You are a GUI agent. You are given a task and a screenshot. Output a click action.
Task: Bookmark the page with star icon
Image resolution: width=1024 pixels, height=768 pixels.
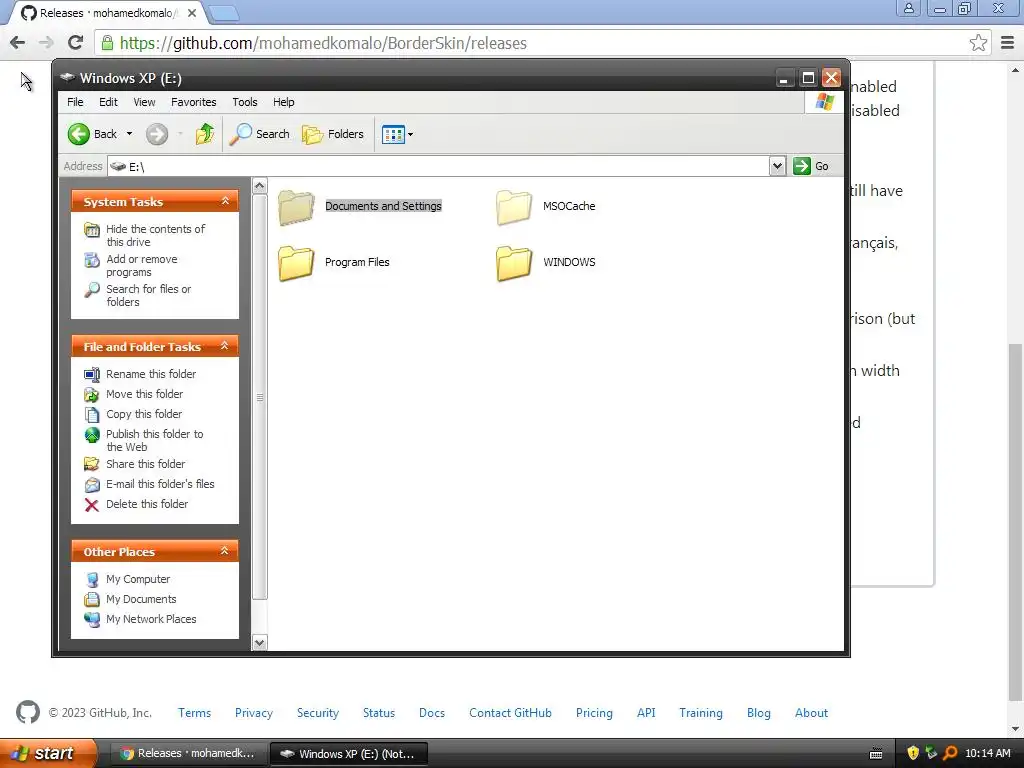coord(978,43)
